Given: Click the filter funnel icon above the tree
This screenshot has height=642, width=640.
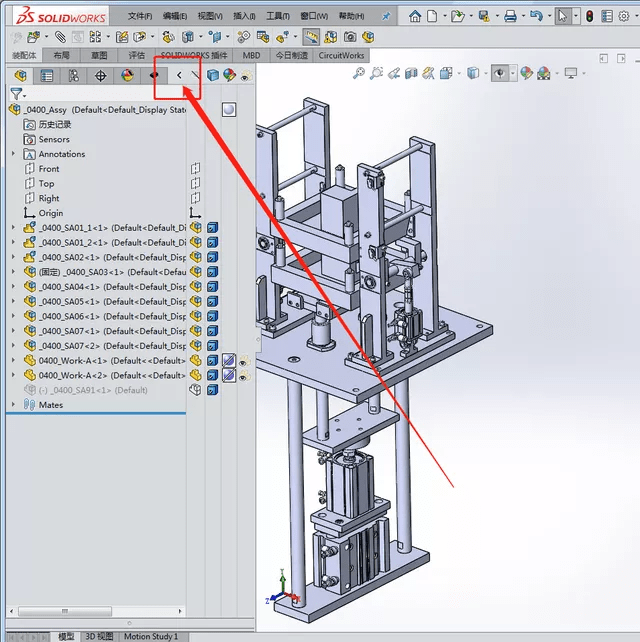Looking at the screenshot, I should click(x=15, y=93).
